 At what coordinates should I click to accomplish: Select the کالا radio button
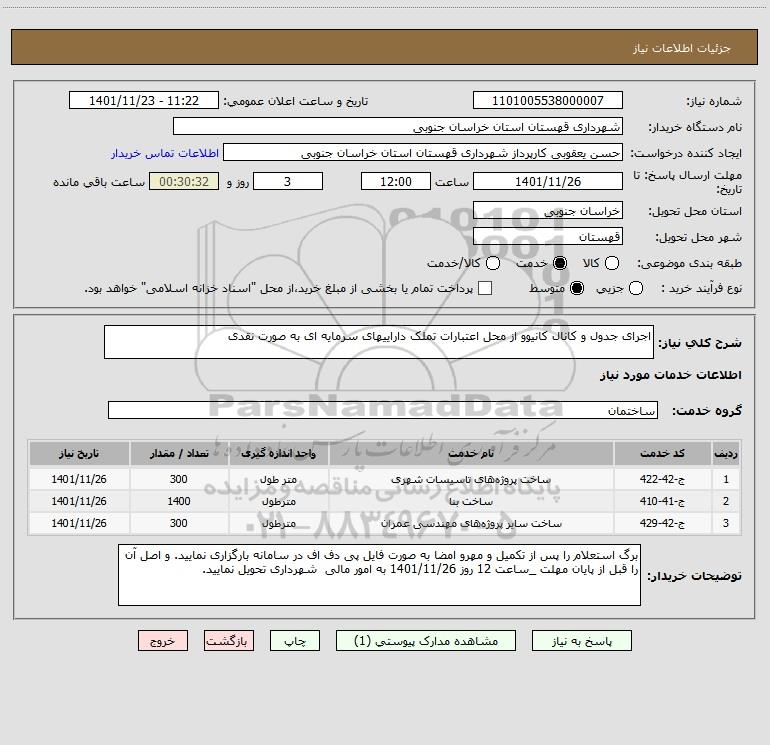tap(611, 263)
